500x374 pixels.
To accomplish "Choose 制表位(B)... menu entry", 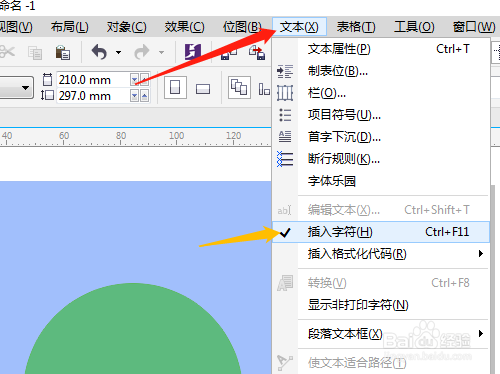I will tap(381, 71).
